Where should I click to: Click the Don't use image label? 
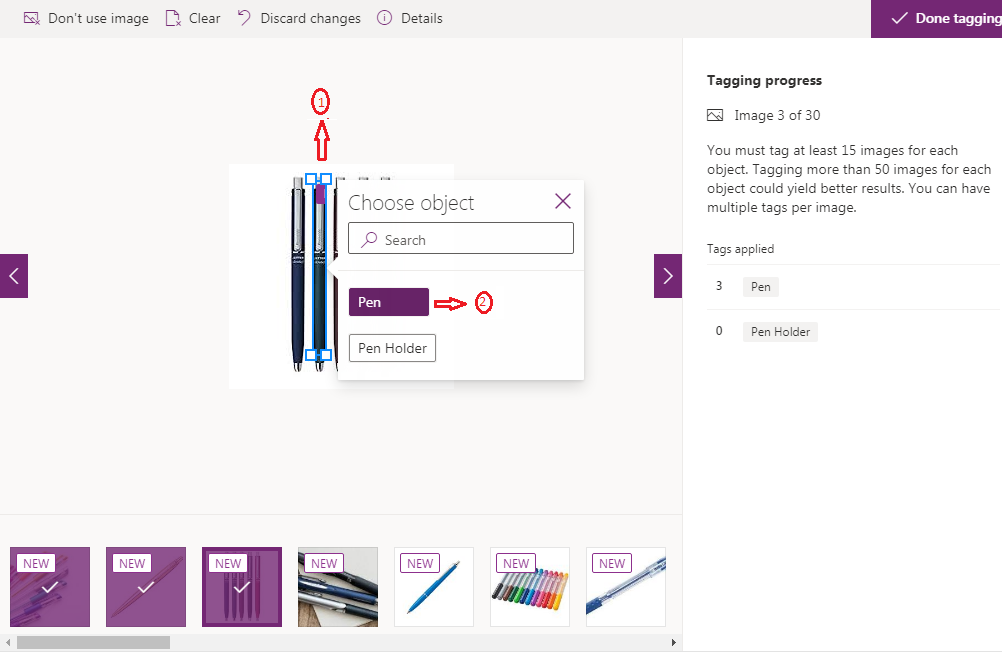point(98,19)
